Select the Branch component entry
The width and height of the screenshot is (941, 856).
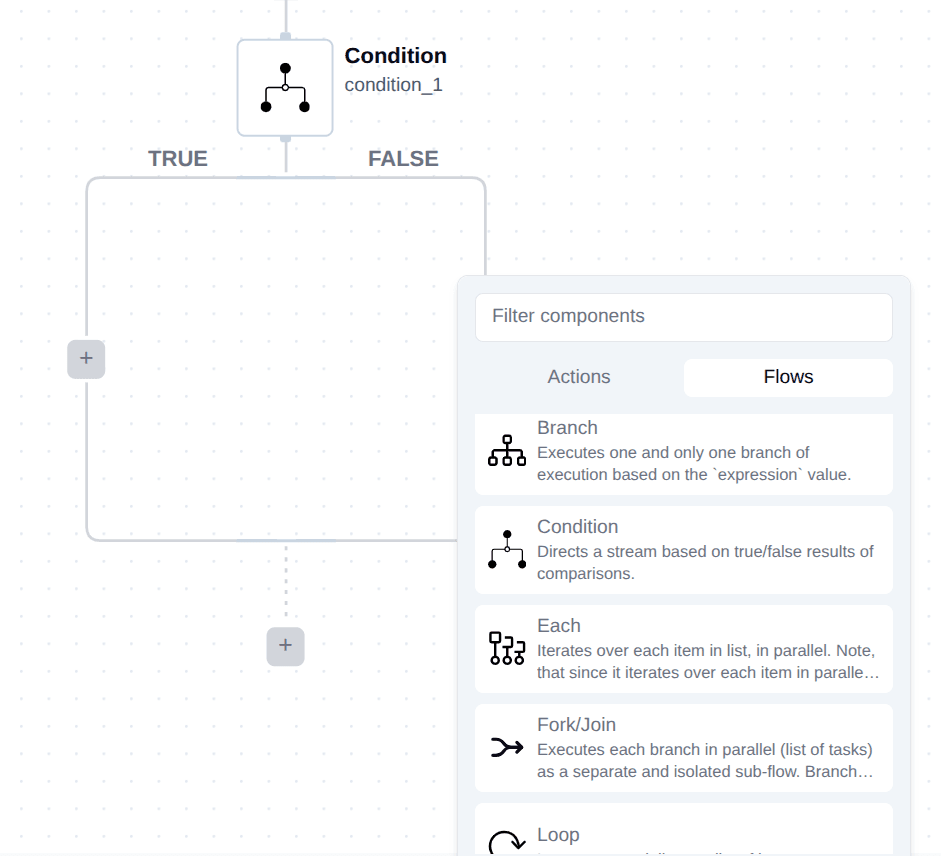point(683,451)
